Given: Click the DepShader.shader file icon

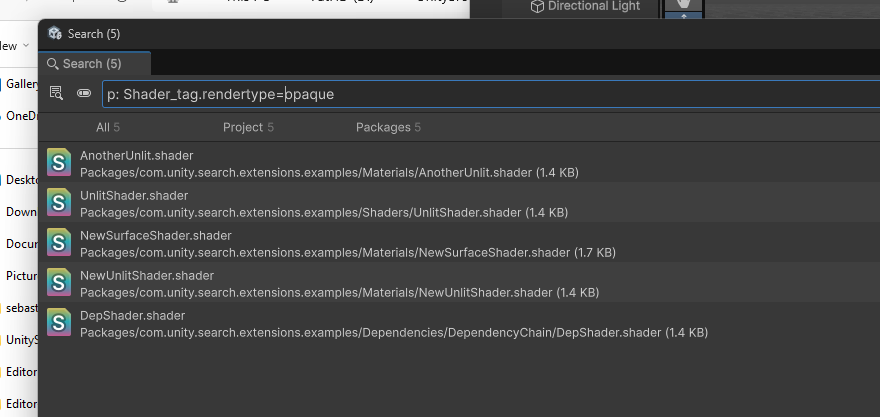Looking at the screenshot, I should coord(59,323).
